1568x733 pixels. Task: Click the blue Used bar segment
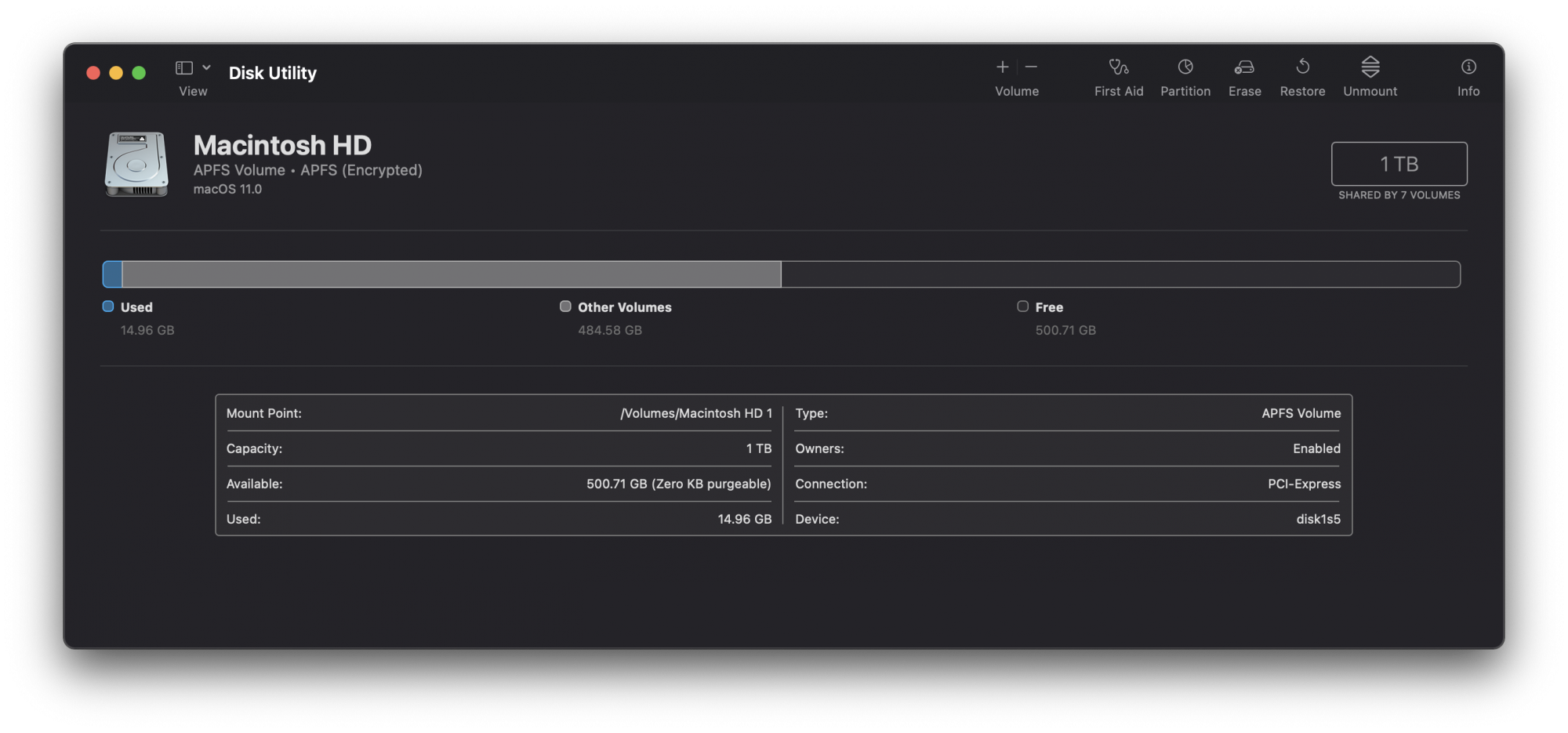[x=113, y=274]
